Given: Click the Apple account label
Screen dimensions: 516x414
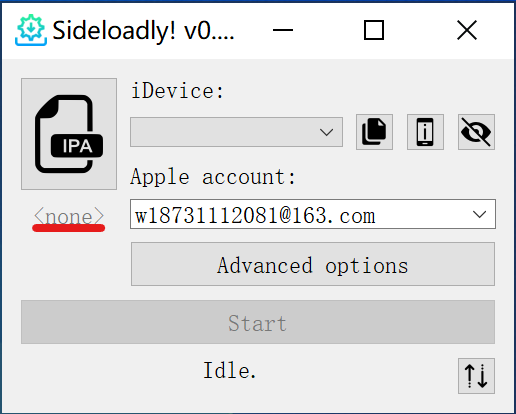Looking at the screenshot, I should (213, 177).
